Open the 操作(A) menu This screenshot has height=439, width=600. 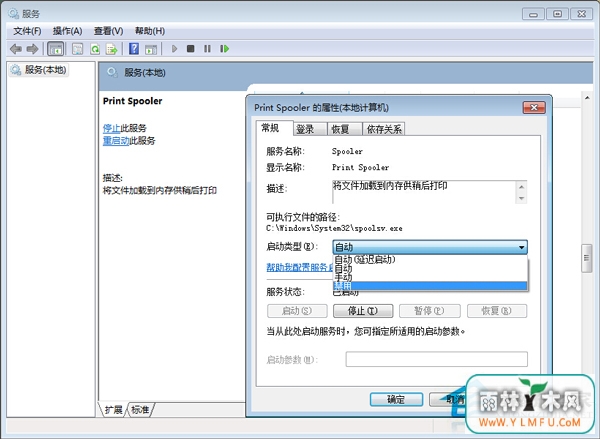tap(67, 31)
